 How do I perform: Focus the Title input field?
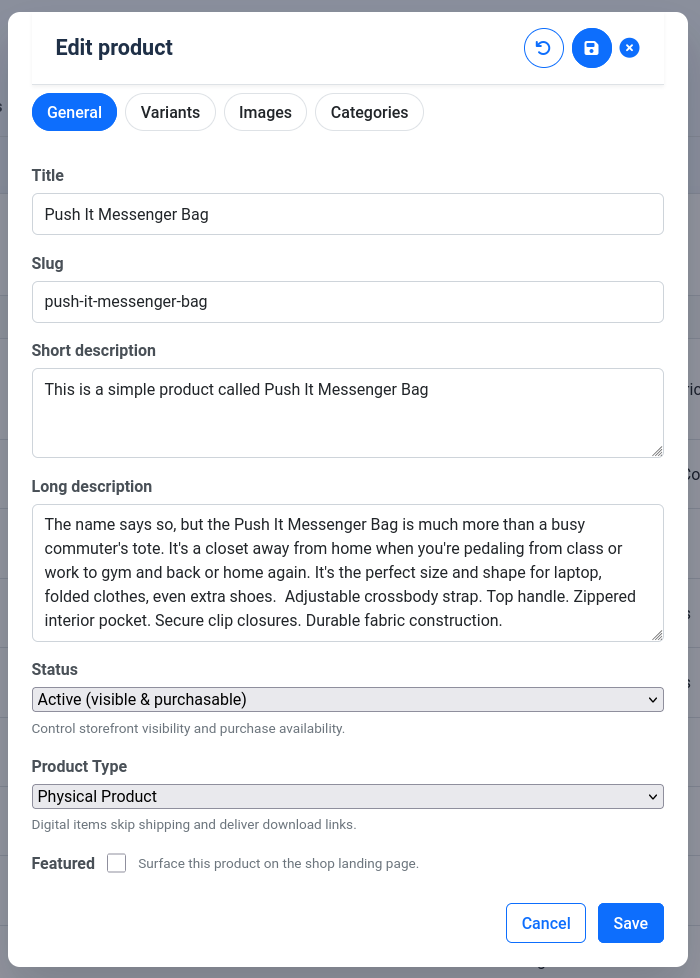pyautogui.click(x=348, y=214)
